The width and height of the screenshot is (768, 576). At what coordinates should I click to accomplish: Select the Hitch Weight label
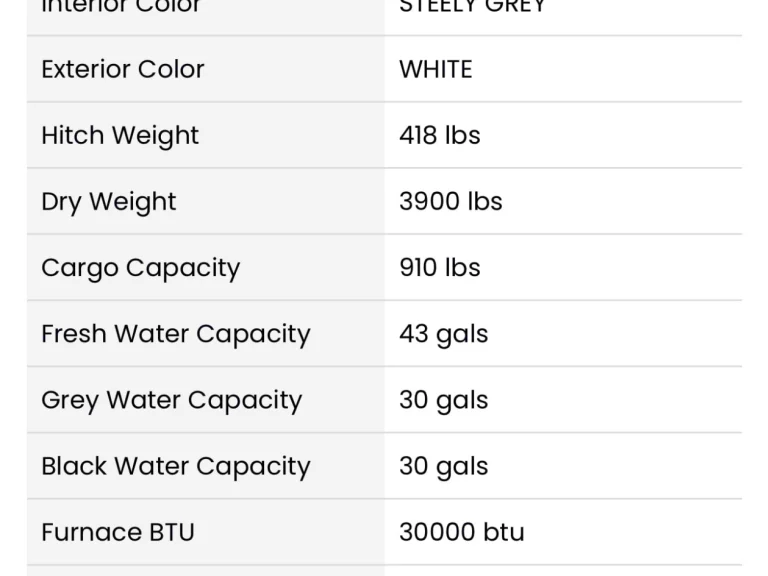(120, 136)
